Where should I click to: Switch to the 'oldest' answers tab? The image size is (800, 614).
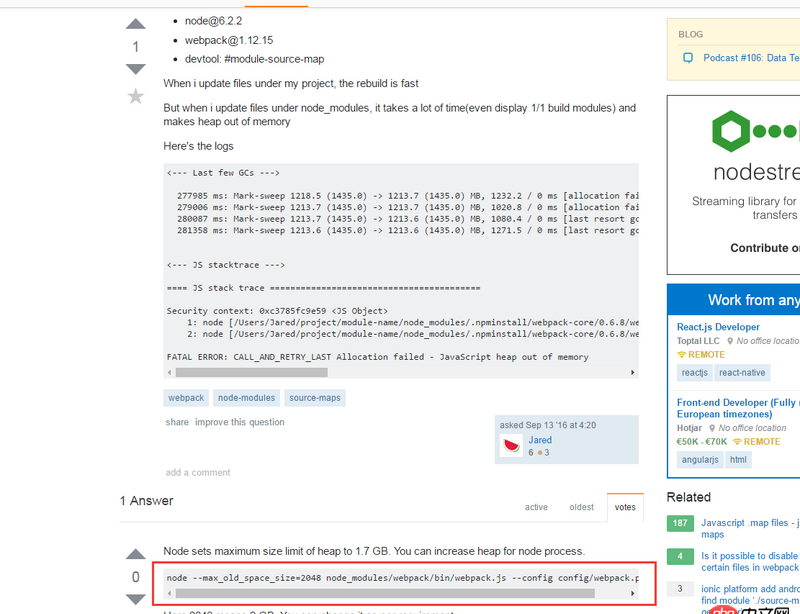pos(581,507)
